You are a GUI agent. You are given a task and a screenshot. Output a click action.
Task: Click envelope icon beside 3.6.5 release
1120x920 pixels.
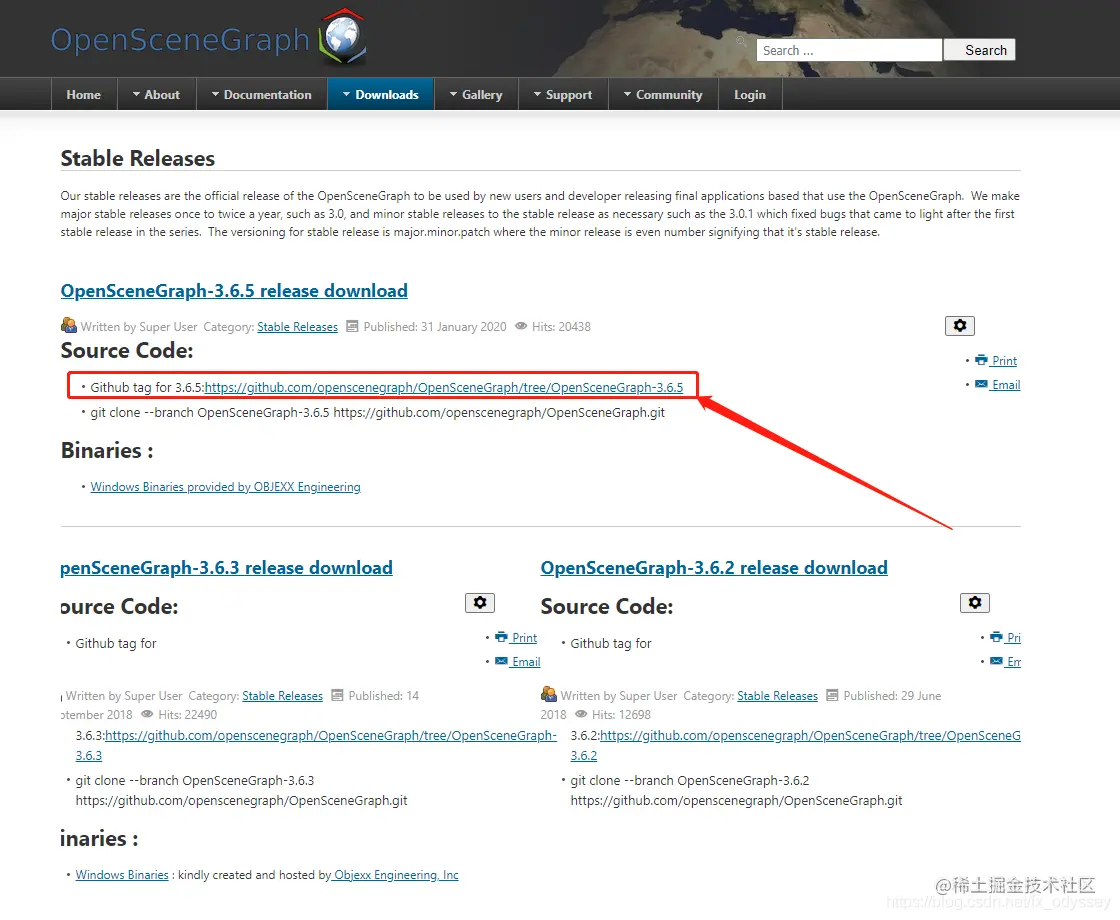(x=981, y=384)
